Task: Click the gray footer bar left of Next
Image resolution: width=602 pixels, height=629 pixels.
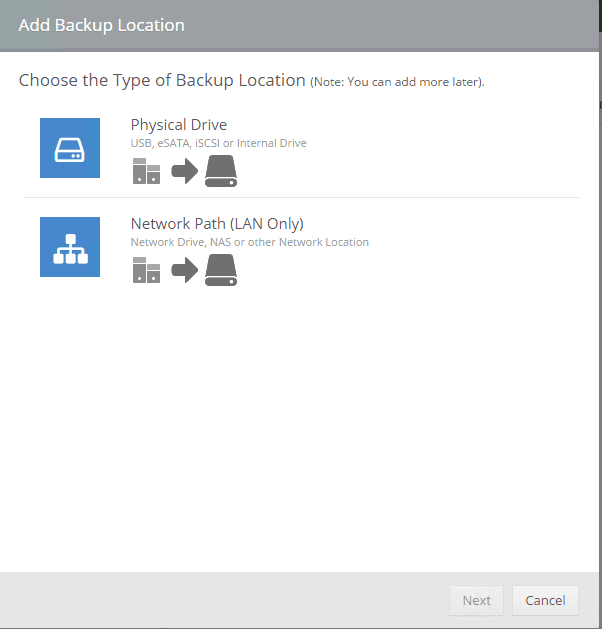Action: click(220, 600)
